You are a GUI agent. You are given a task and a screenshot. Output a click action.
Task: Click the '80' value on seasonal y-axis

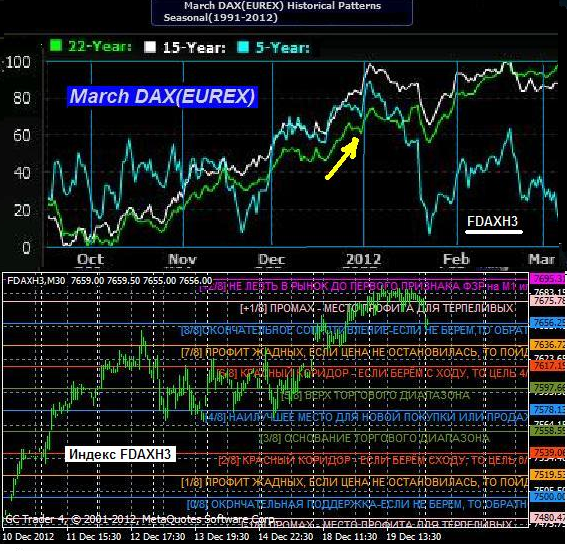(x=22, y=98)
